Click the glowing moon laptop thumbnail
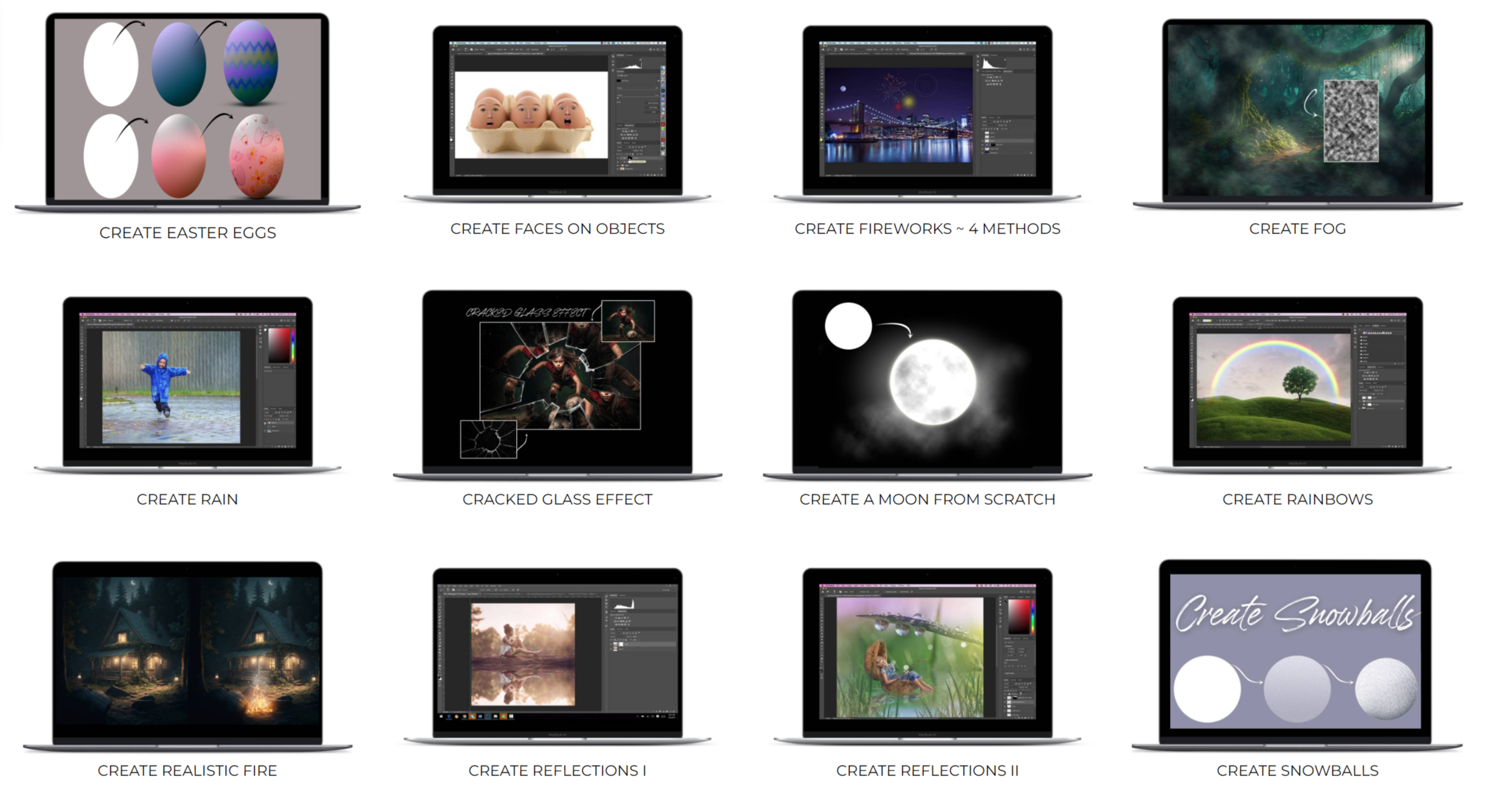Viewport: 1499px width, 812px height. [927, 381]
